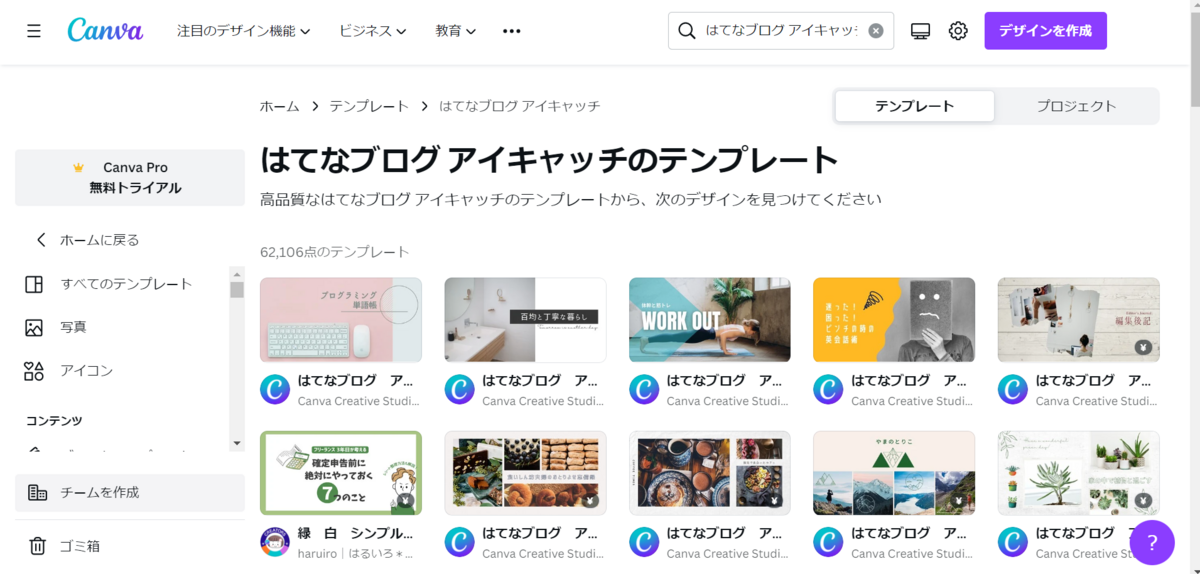Open すべてのテンプレート in the sidebar

coord(126,284)
